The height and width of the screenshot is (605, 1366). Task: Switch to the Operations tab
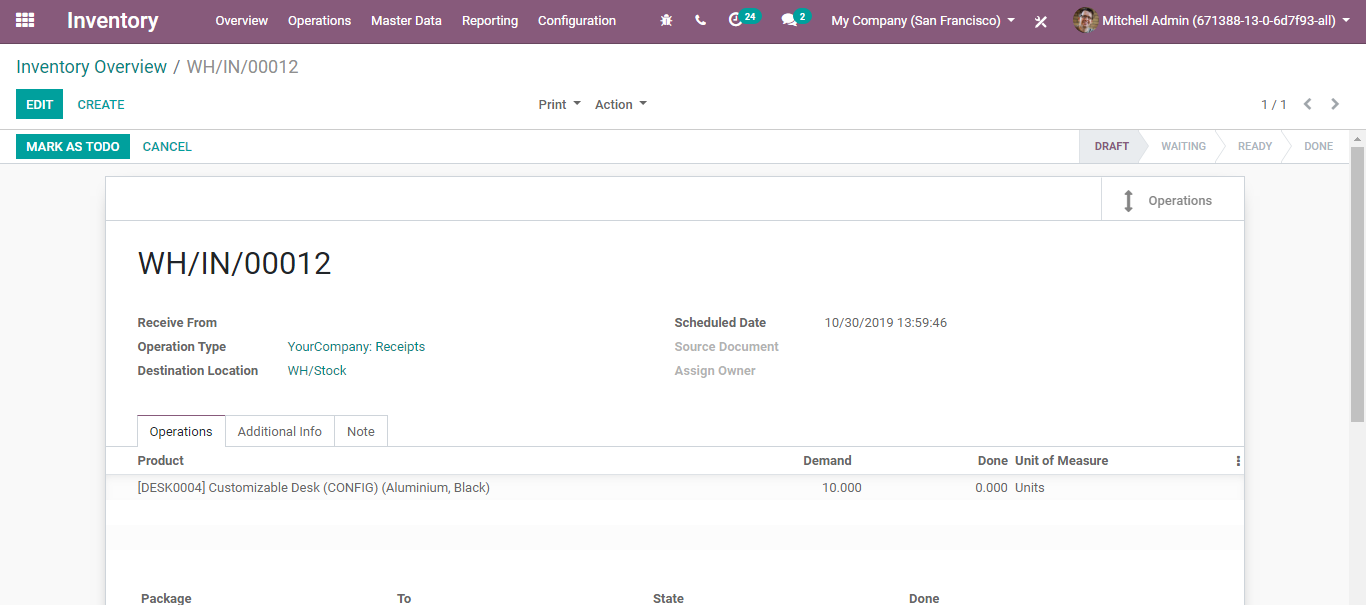181,431
